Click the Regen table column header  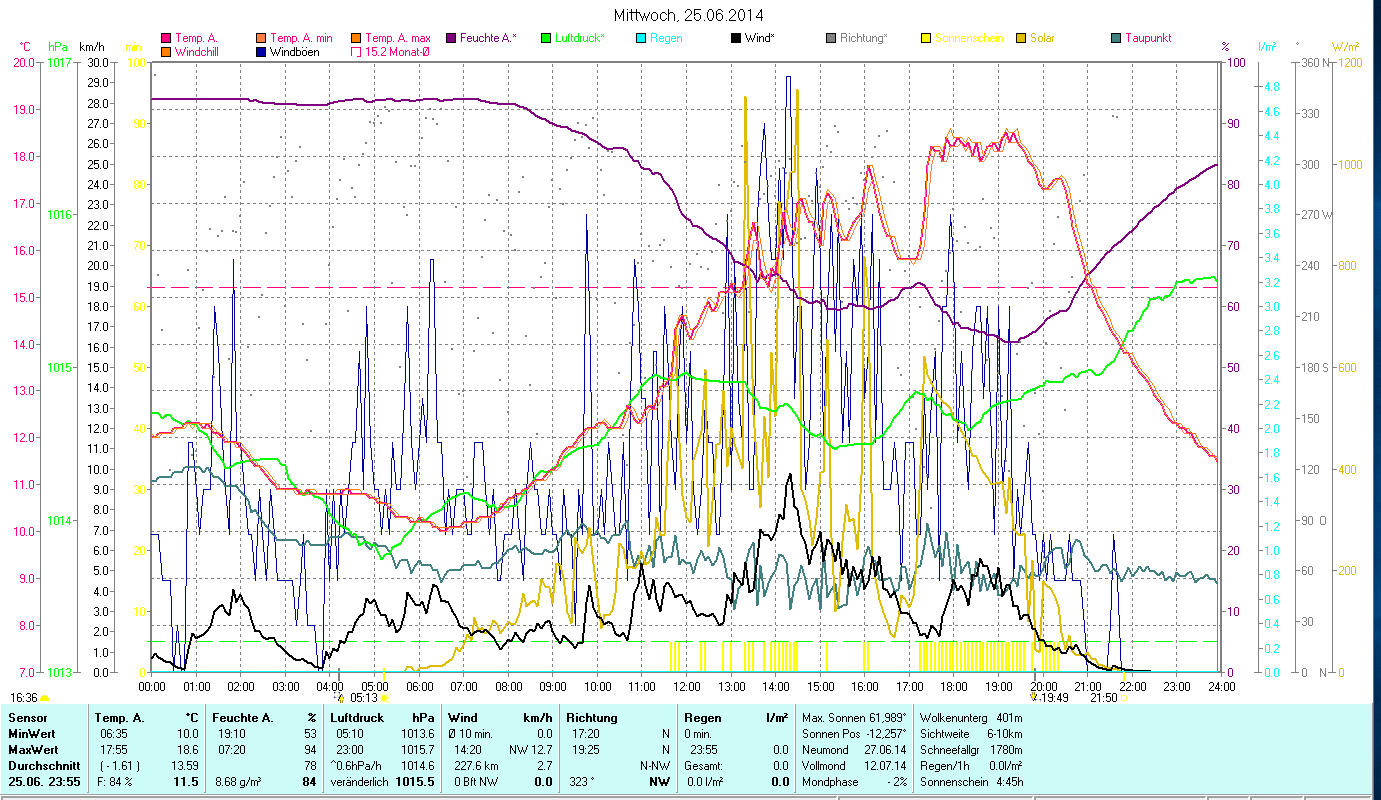coord(702,718)
